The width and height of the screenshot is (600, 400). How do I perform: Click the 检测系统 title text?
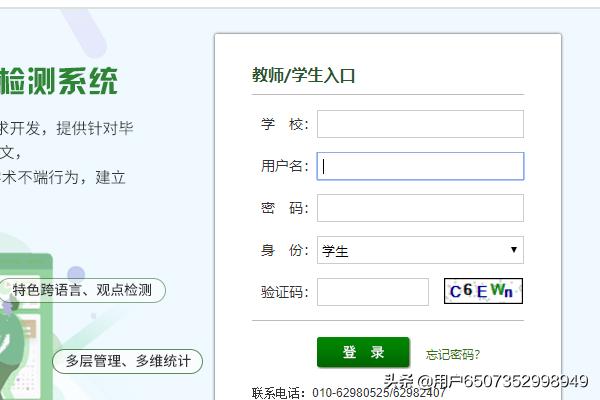[x=59, y=81]
